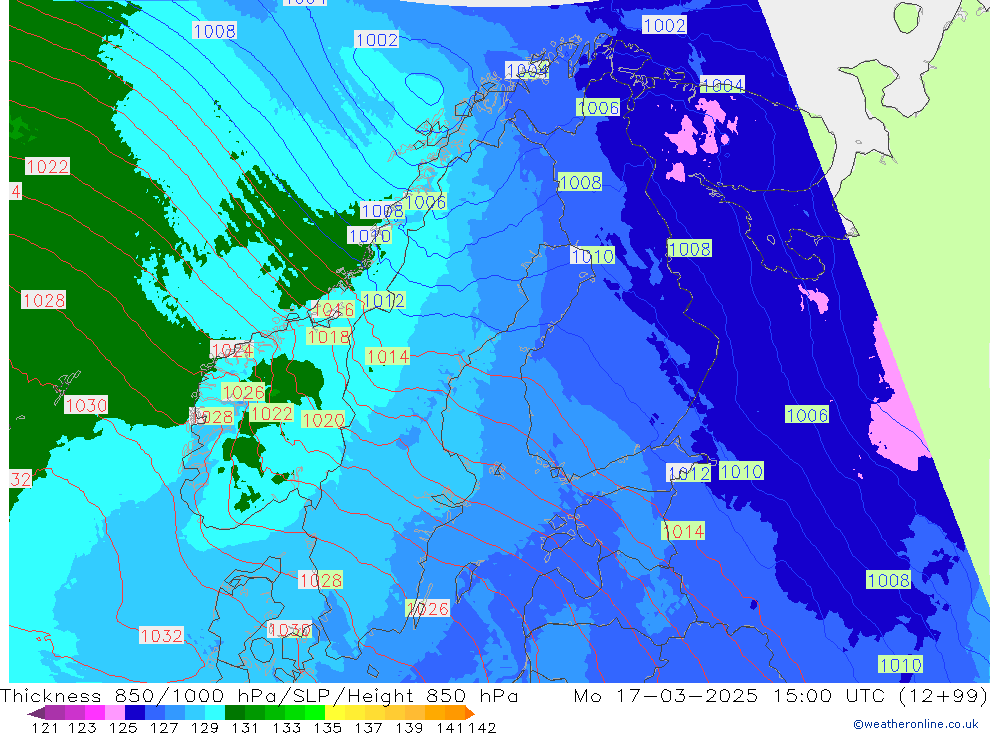
Task: Click legend value 137
Action: click(369, 728)
